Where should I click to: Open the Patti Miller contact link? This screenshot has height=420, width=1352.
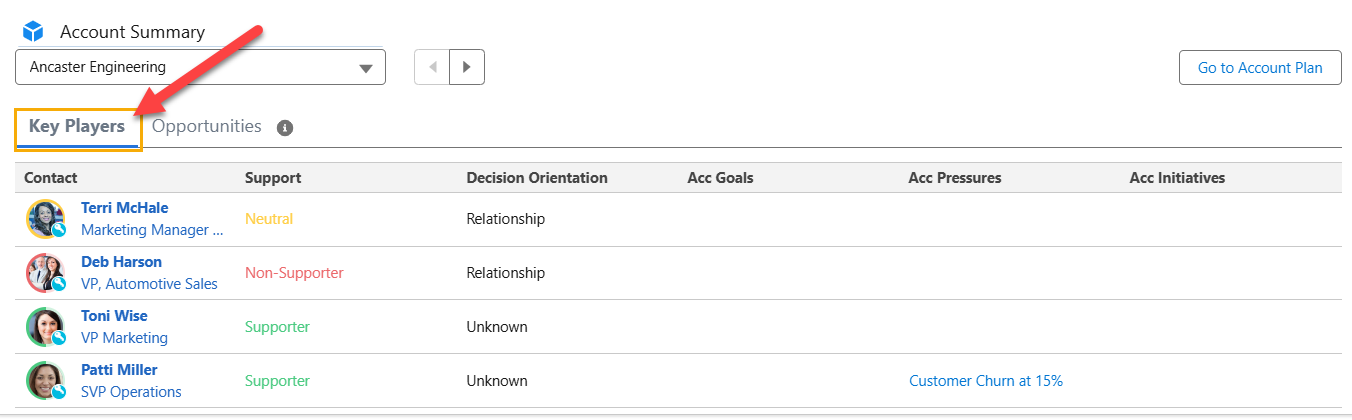(x=119, y=370)
